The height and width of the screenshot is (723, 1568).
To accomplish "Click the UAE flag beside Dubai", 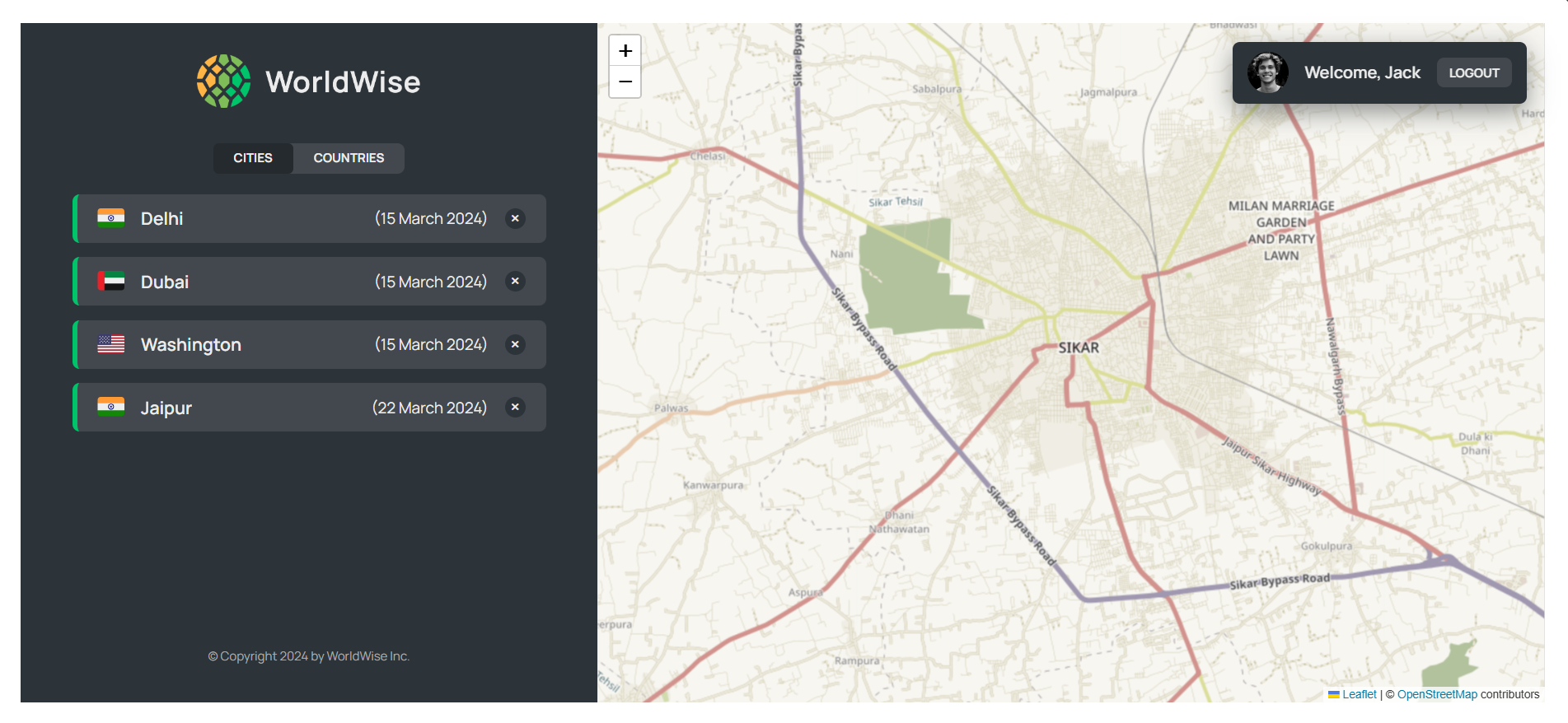I will coord(111,282).
